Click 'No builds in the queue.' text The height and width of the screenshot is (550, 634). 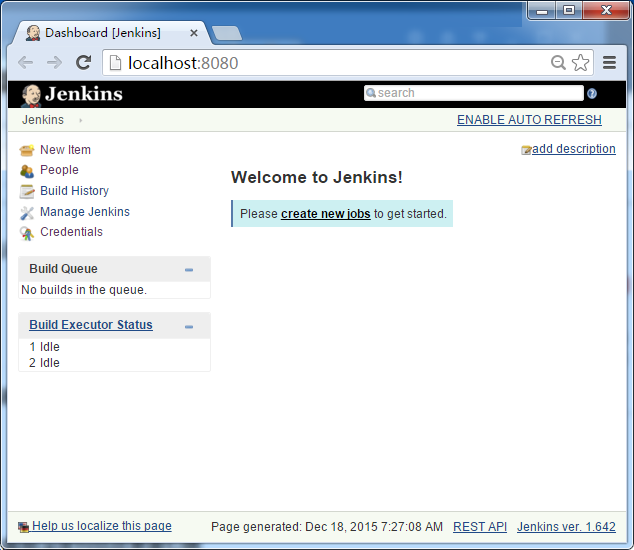click(x=84, y=290)
